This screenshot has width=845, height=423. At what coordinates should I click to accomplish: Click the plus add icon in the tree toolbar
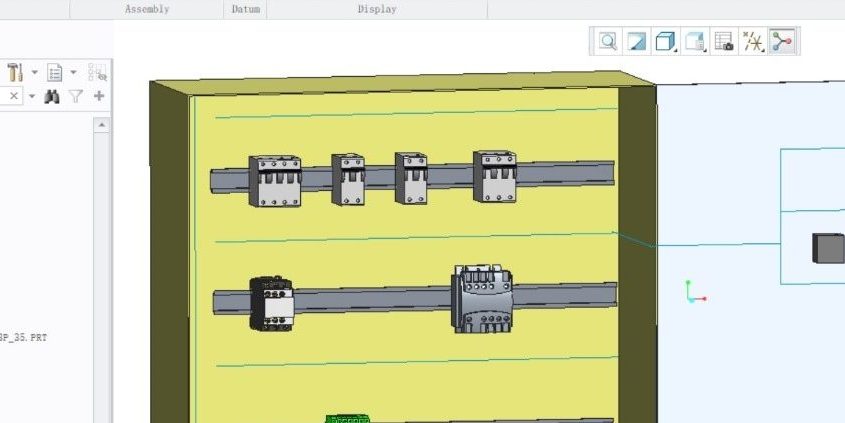pyautogui.click(x=99, y=96)
